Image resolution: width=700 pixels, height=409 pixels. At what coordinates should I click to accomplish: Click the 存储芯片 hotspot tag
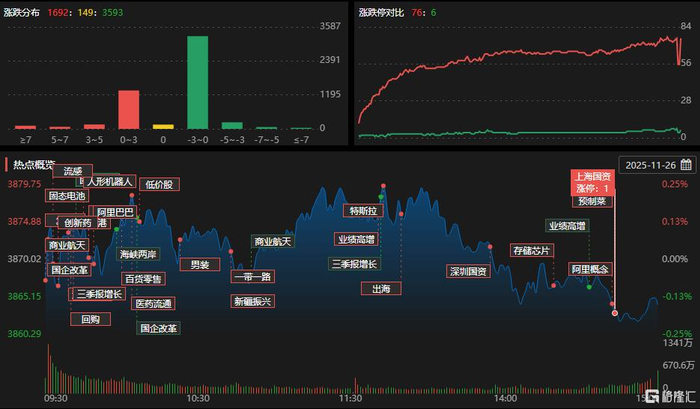(532, 250)
